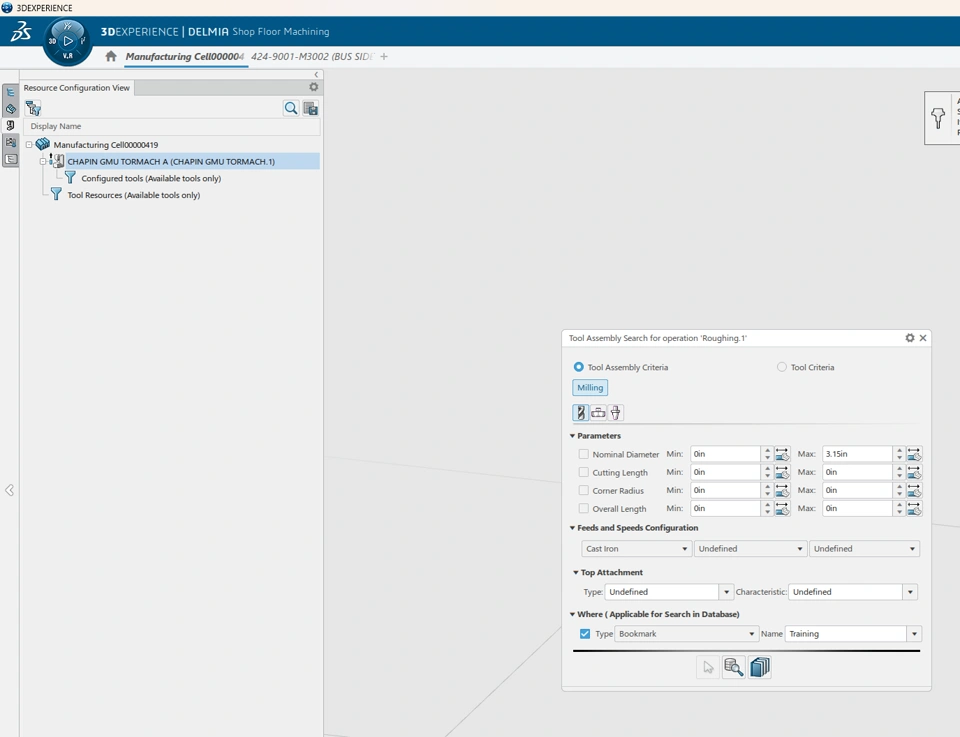The width and height of the screenshot is (960, 737).
Task: Open Resource Configuration View gear settings
Action: point(313,87)
